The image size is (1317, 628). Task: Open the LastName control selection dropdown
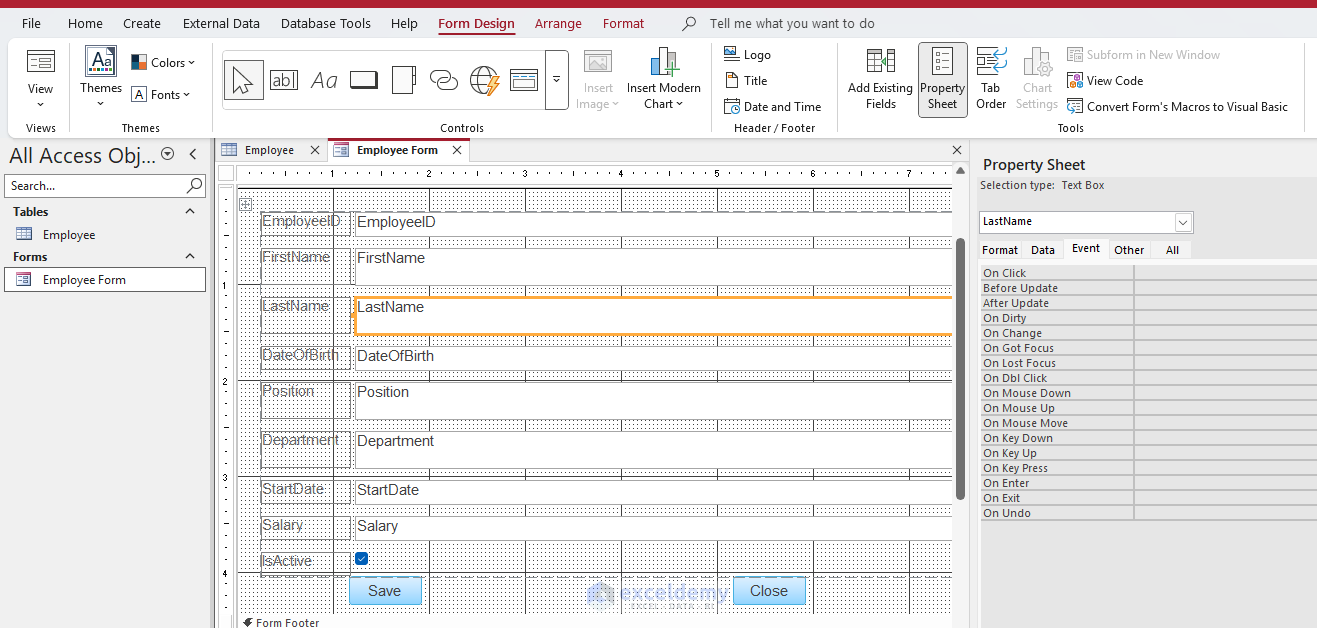[1183, 222]
